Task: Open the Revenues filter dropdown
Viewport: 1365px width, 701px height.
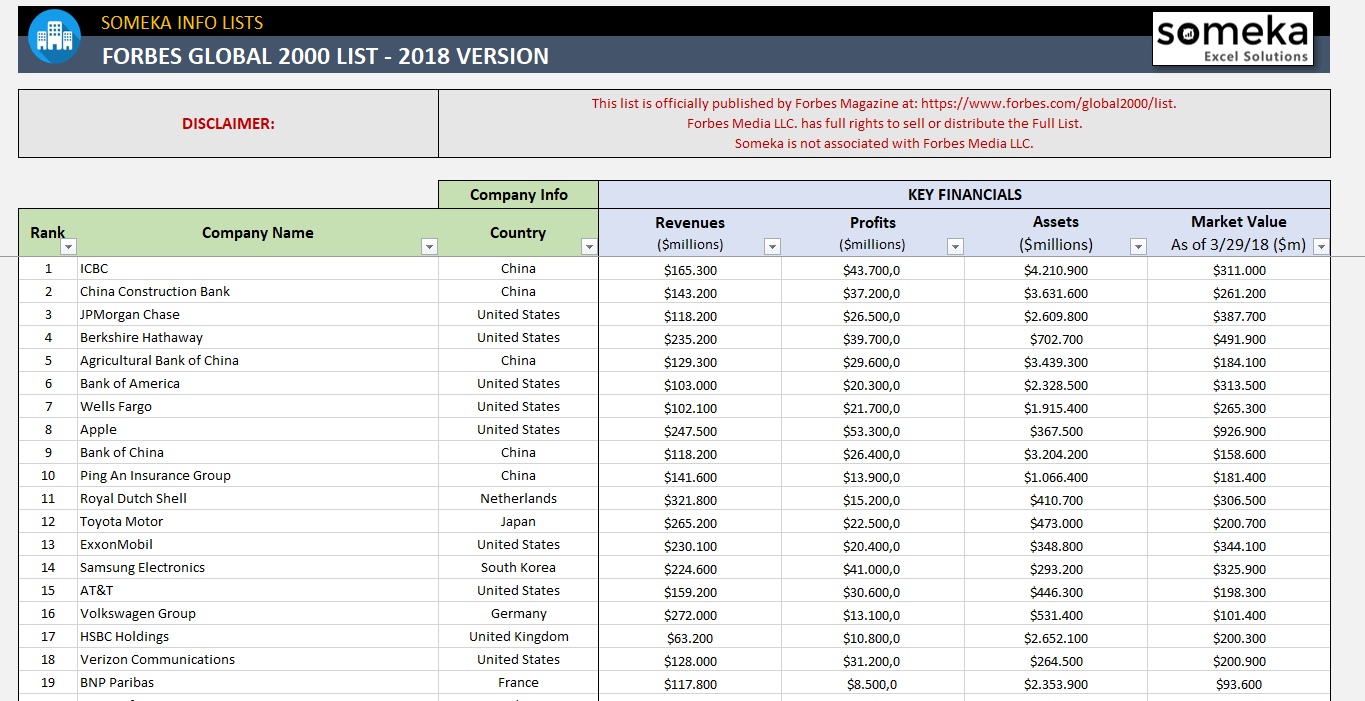Action: coord(772,246)
